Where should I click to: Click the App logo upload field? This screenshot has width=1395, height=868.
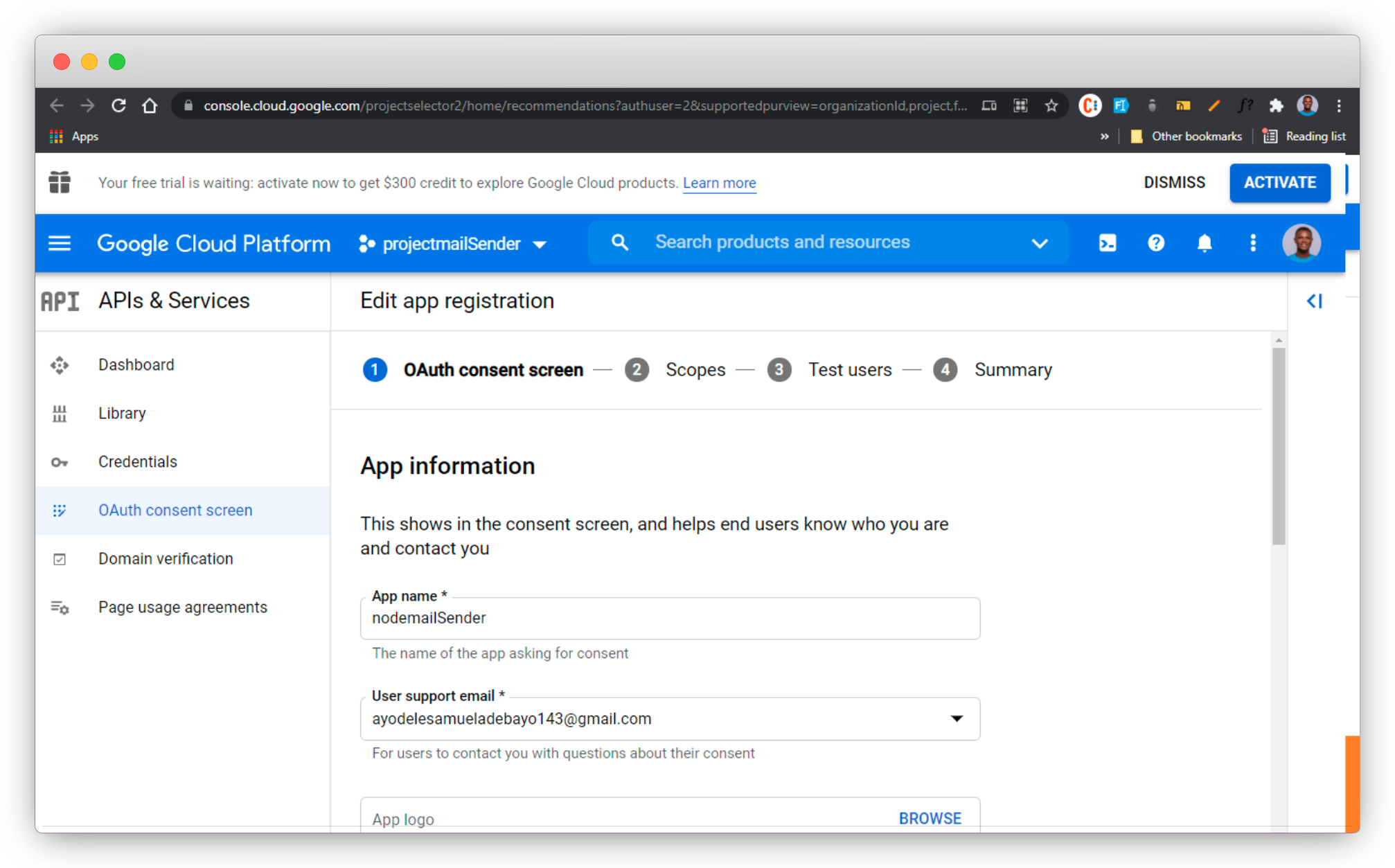(x=670, y=815)
